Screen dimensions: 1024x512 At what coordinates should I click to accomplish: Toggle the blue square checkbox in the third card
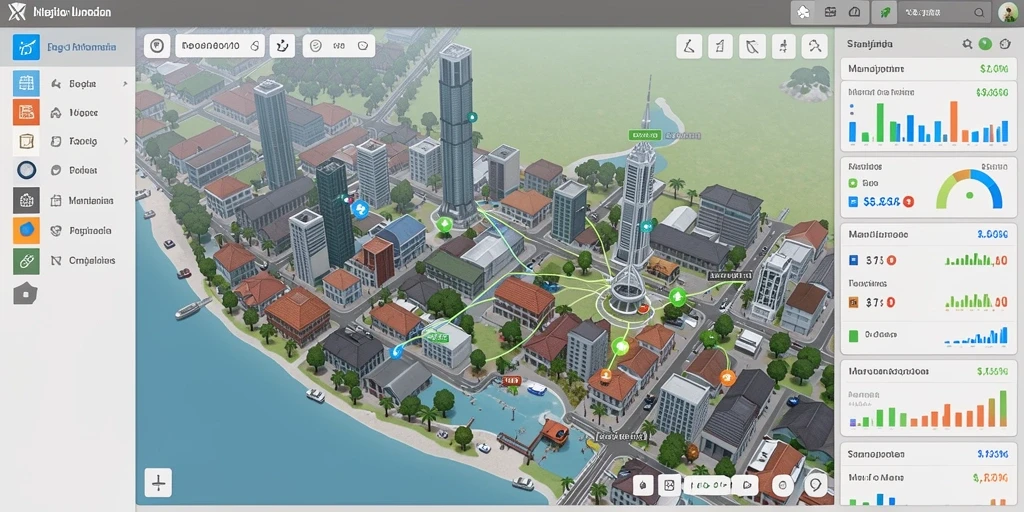[853, 260]
